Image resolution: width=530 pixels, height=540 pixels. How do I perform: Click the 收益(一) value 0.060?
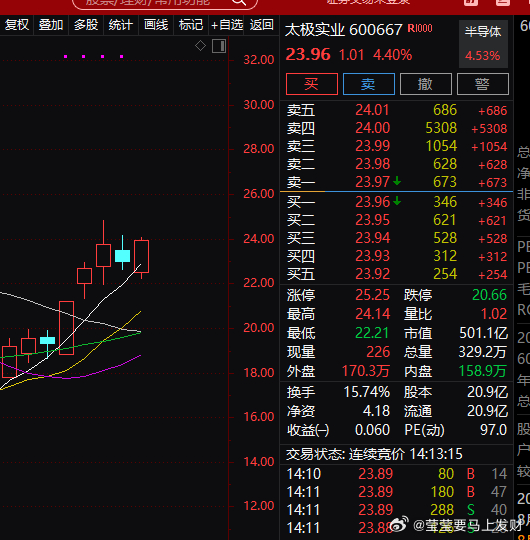pos(372,430)
